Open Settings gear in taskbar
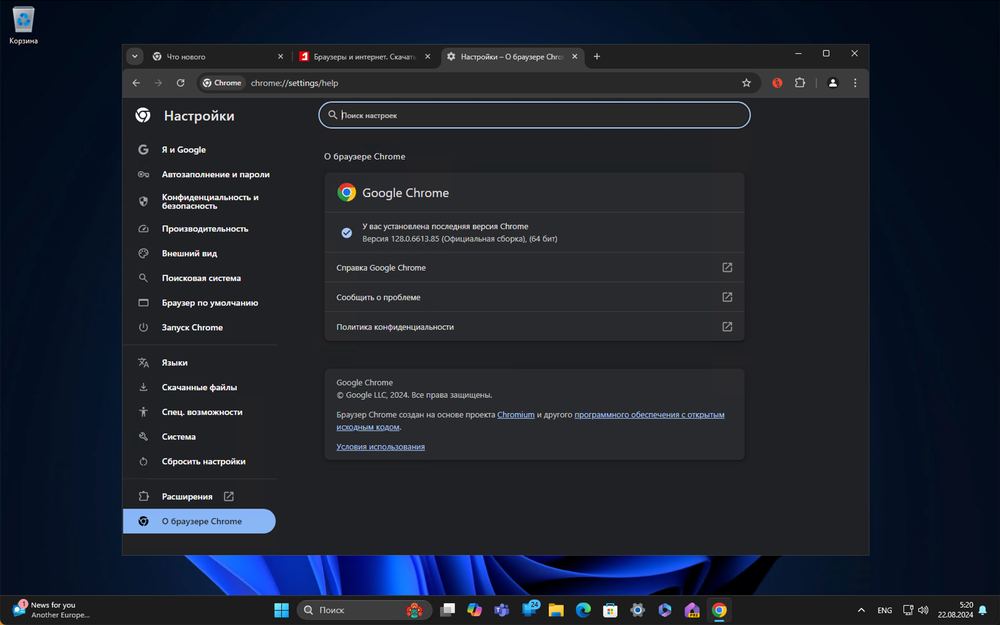Viewport: 1000px width, 625px height. [x=638, y=610]
